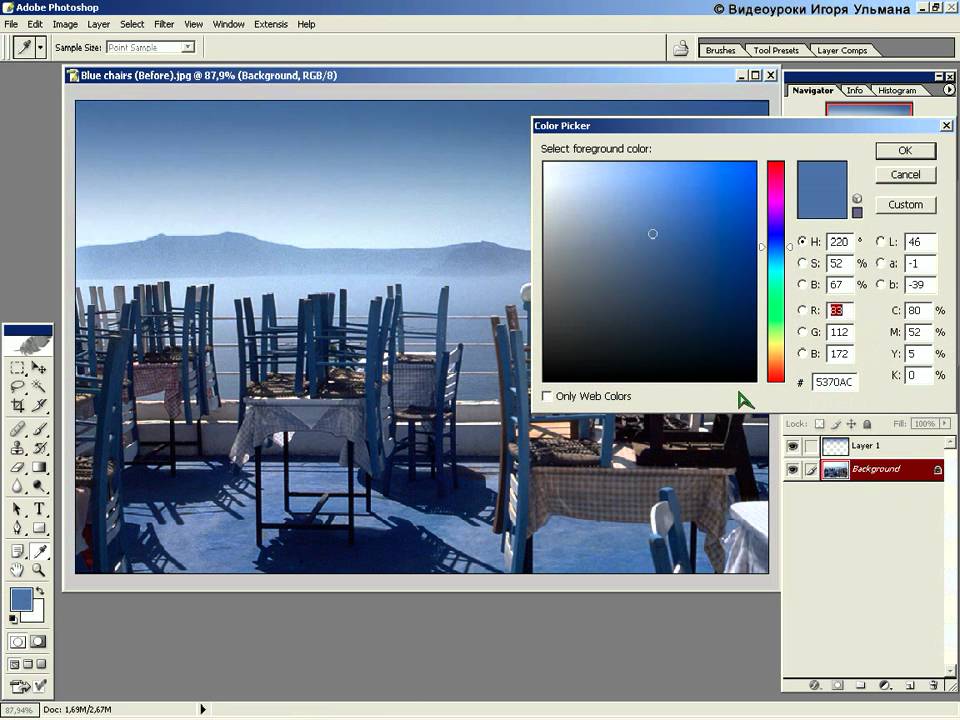The height and width of the screenshot is (720, 960).
Task: Click the zoom percentage field in status bar
Action: (x=20, y=710)
